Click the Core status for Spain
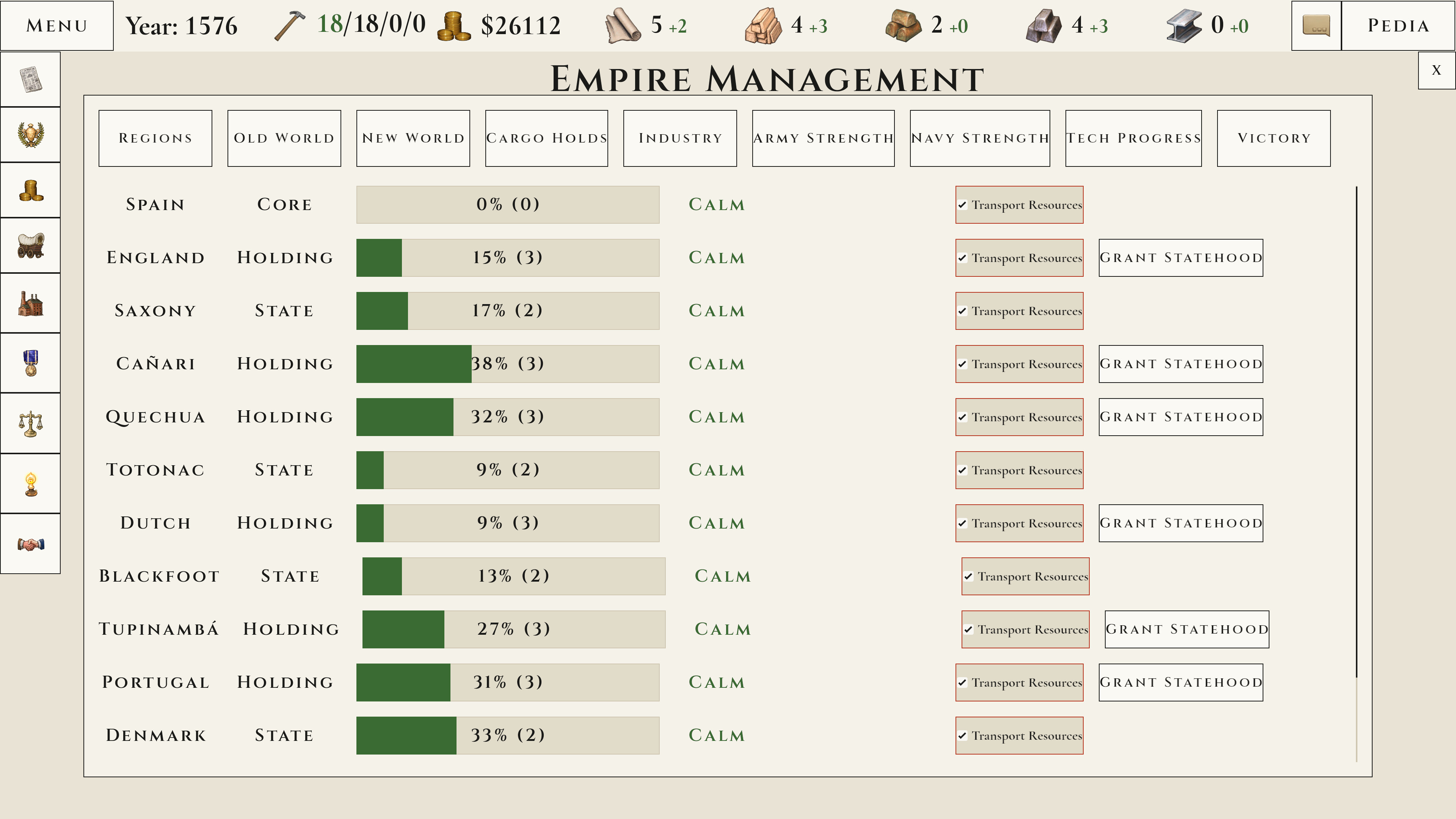The height and width of the screenshot is (819, 1456). click(284, 205)
